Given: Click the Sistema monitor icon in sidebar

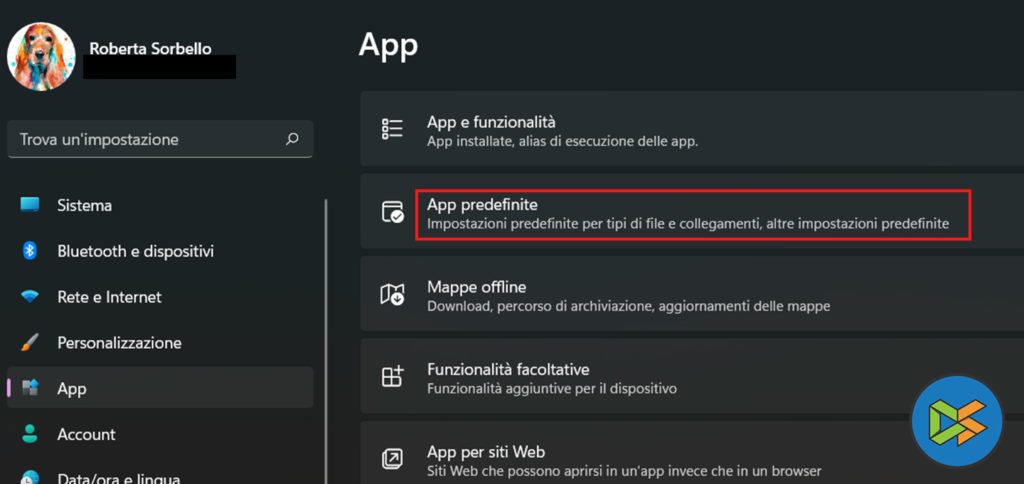Looking at the screenshot, I should coord(30,205).
